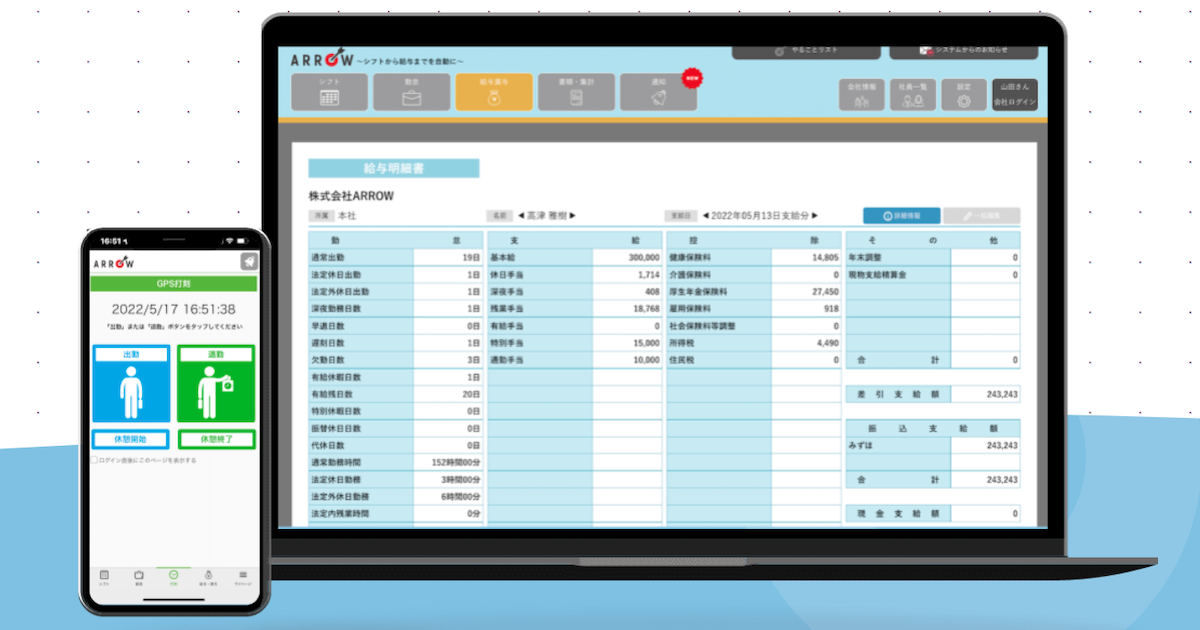This screenshot has width=1200, height=630.
Task: Open the 社員一覧 employee list
Action: coord(912,95)
